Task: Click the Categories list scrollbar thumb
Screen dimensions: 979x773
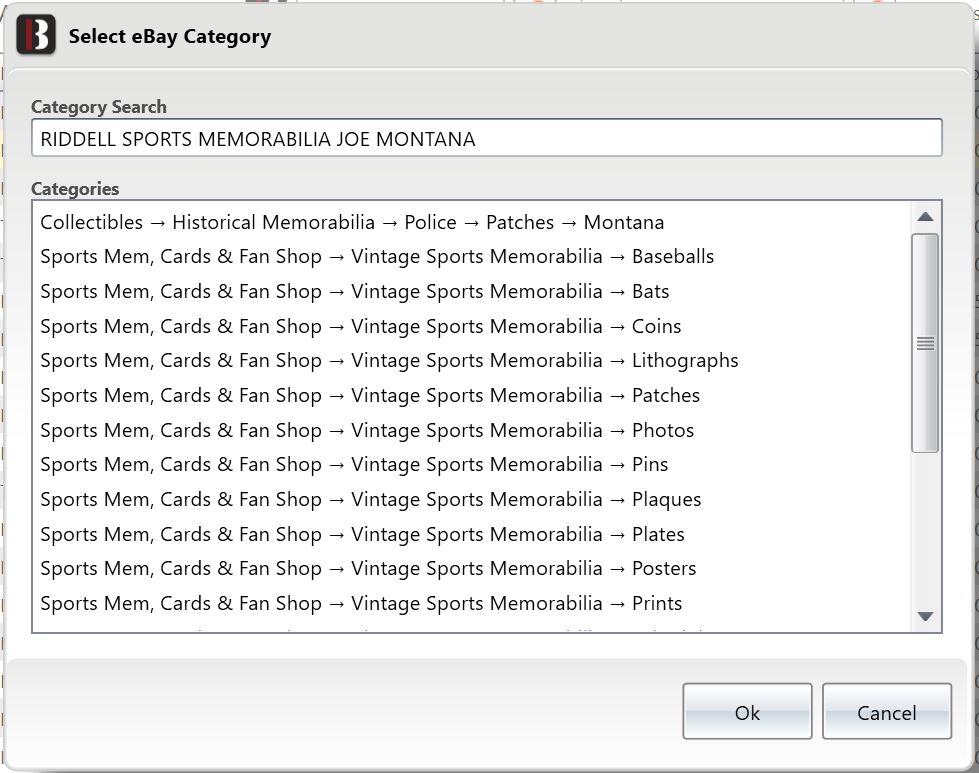Action: [x=925, y=343]
